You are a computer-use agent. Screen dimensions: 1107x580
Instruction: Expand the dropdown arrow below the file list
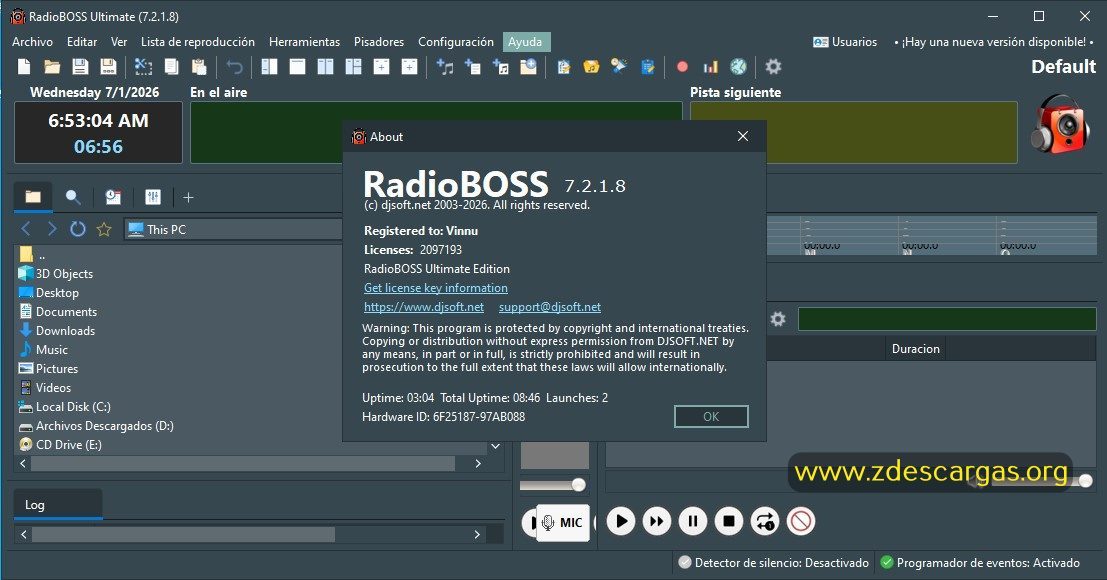[496, 446]
